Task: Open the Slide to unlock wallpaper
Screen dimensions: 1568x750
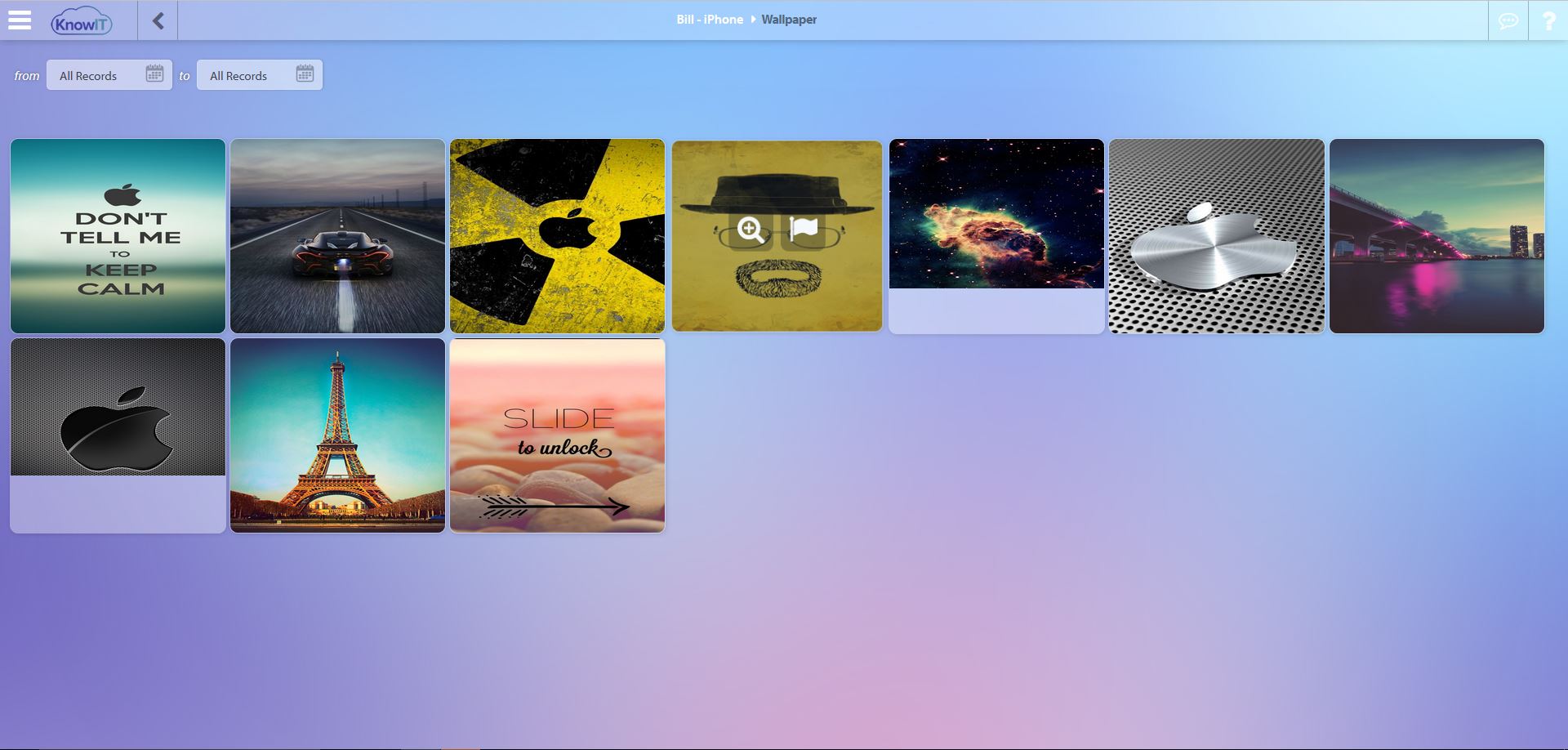Action: point(557,435)
